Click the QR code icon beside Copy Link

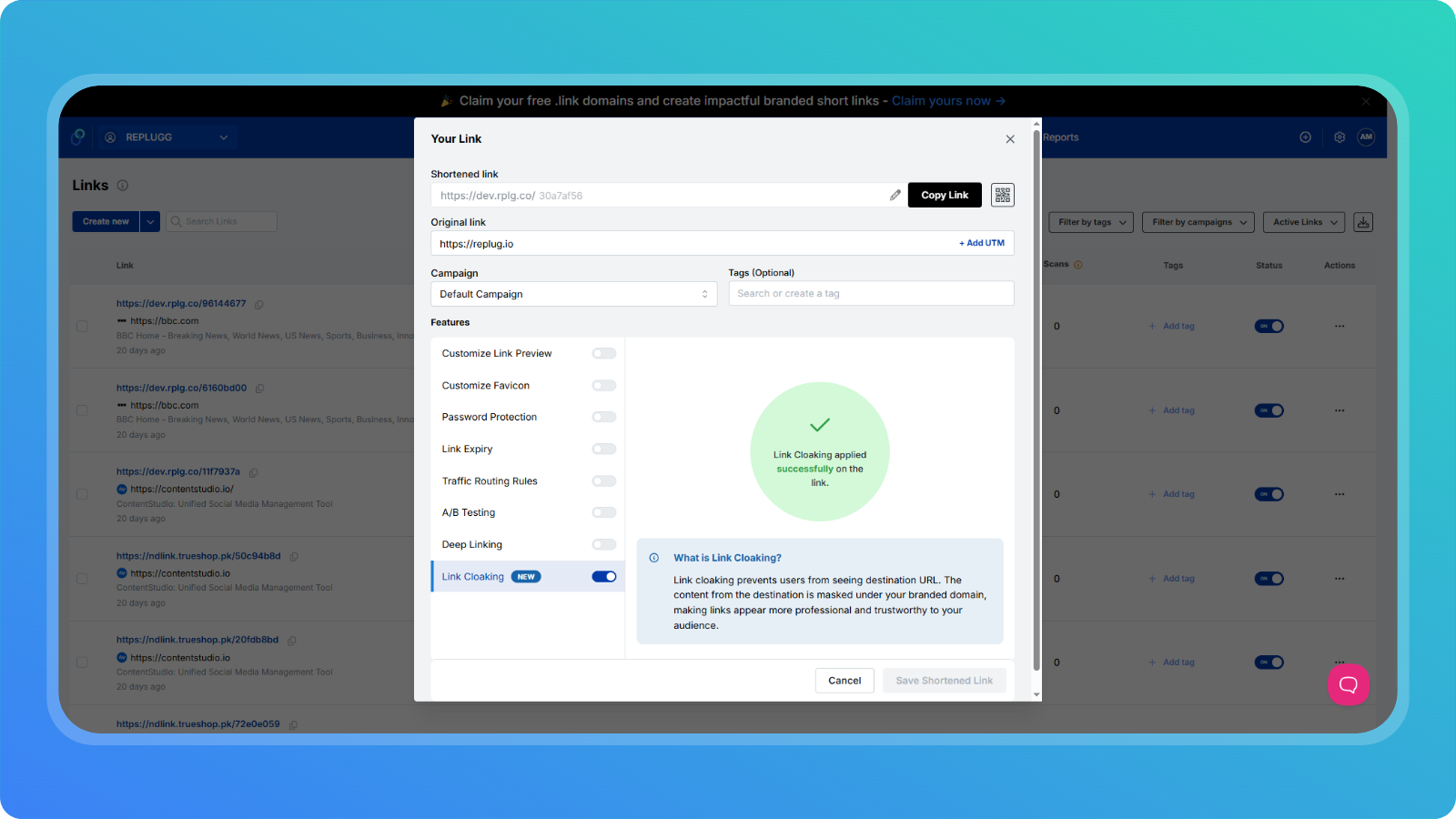(x=1002, y=195)
